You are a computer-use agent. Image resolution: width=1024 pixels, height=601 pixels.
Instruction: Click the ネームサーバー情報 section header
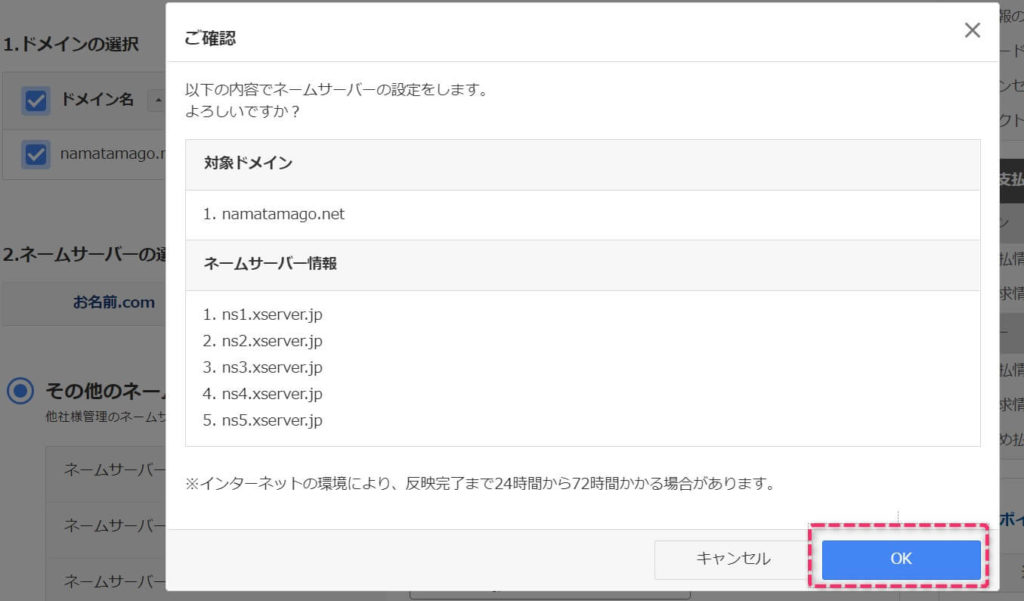pyautogui.click(x=583, y=265)
